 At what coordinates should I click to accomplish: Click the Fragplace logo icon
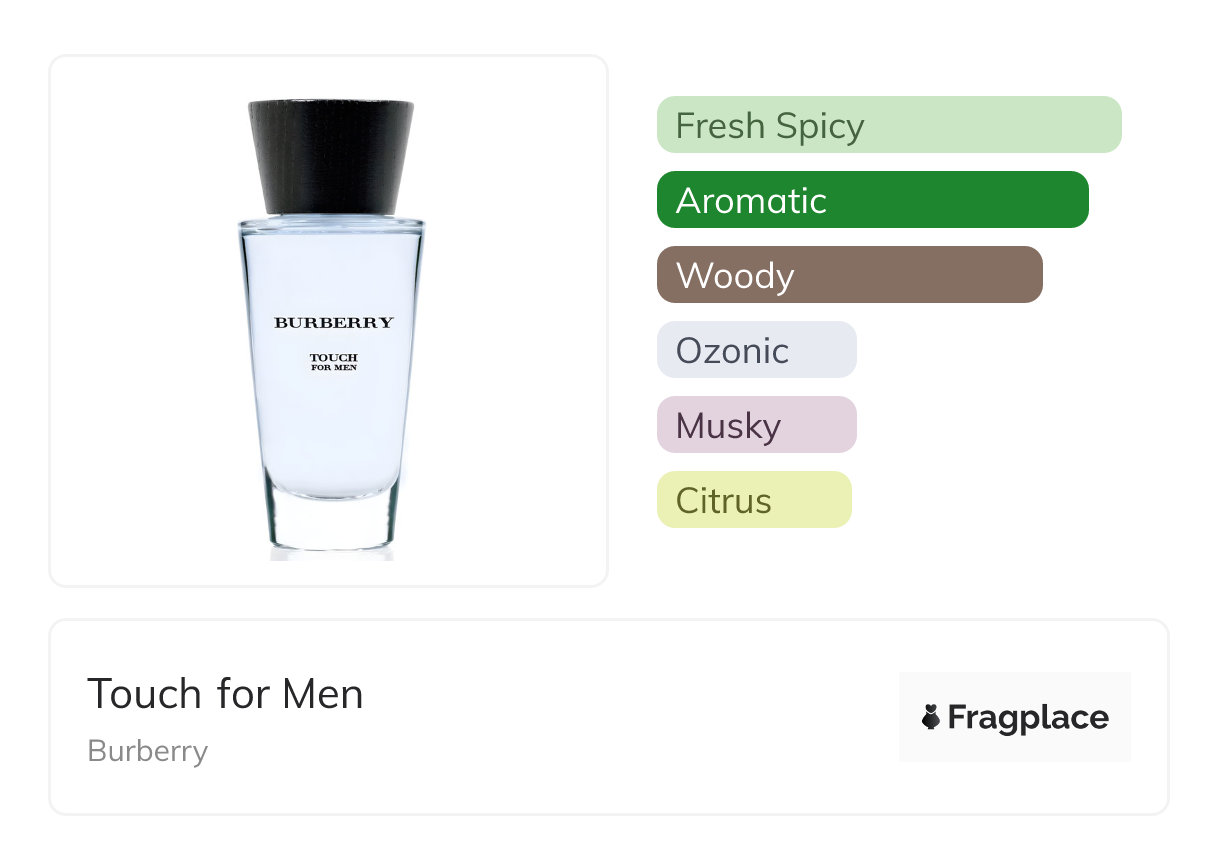(x=931, y=717)
